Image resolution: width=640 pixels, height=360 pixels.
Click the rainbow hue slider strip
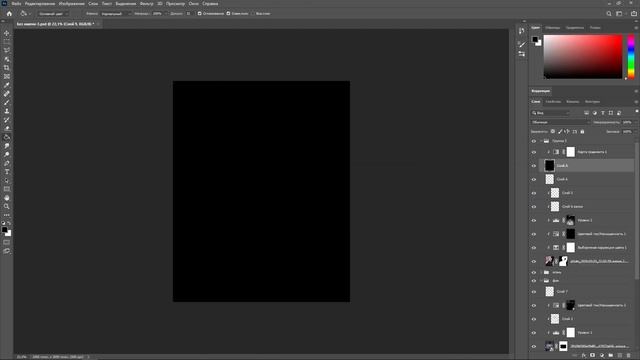(x=631, y=57)
